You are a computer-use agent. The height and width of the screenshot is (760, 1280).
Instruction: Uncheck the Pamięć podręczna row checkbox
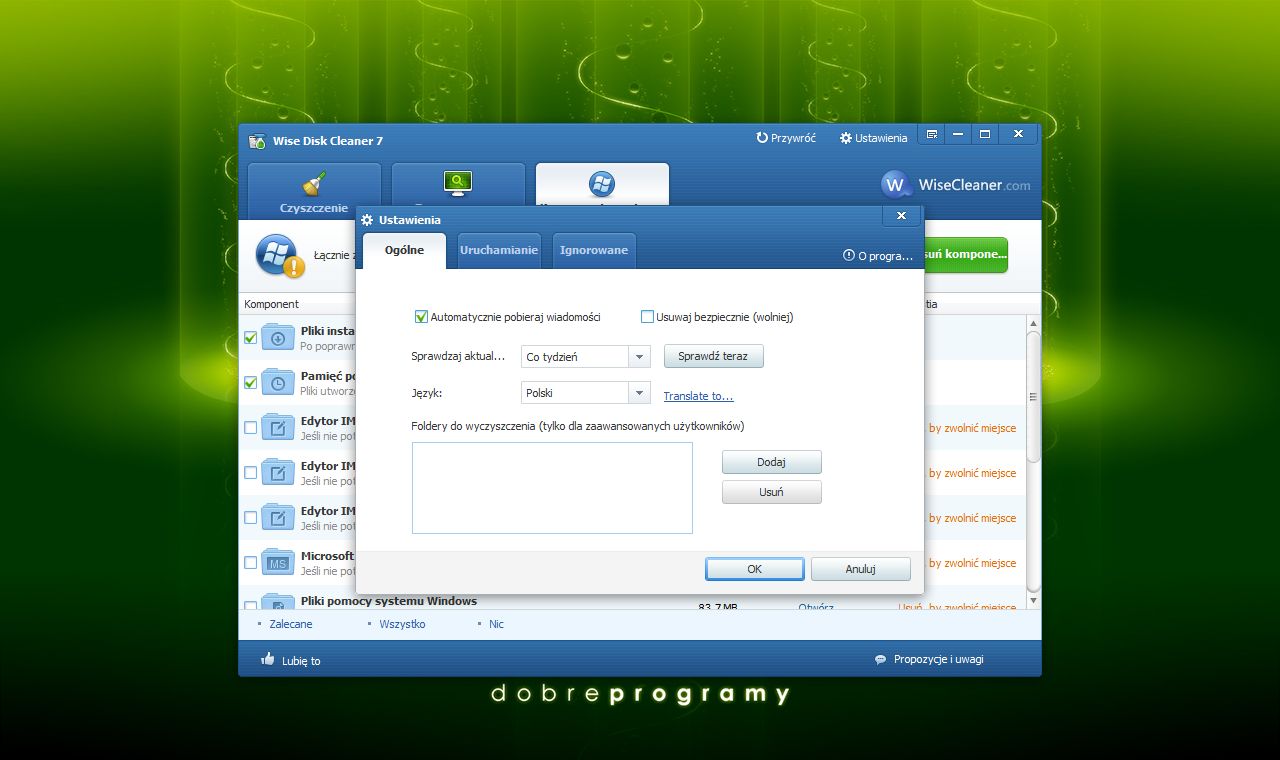pos(250,382)
